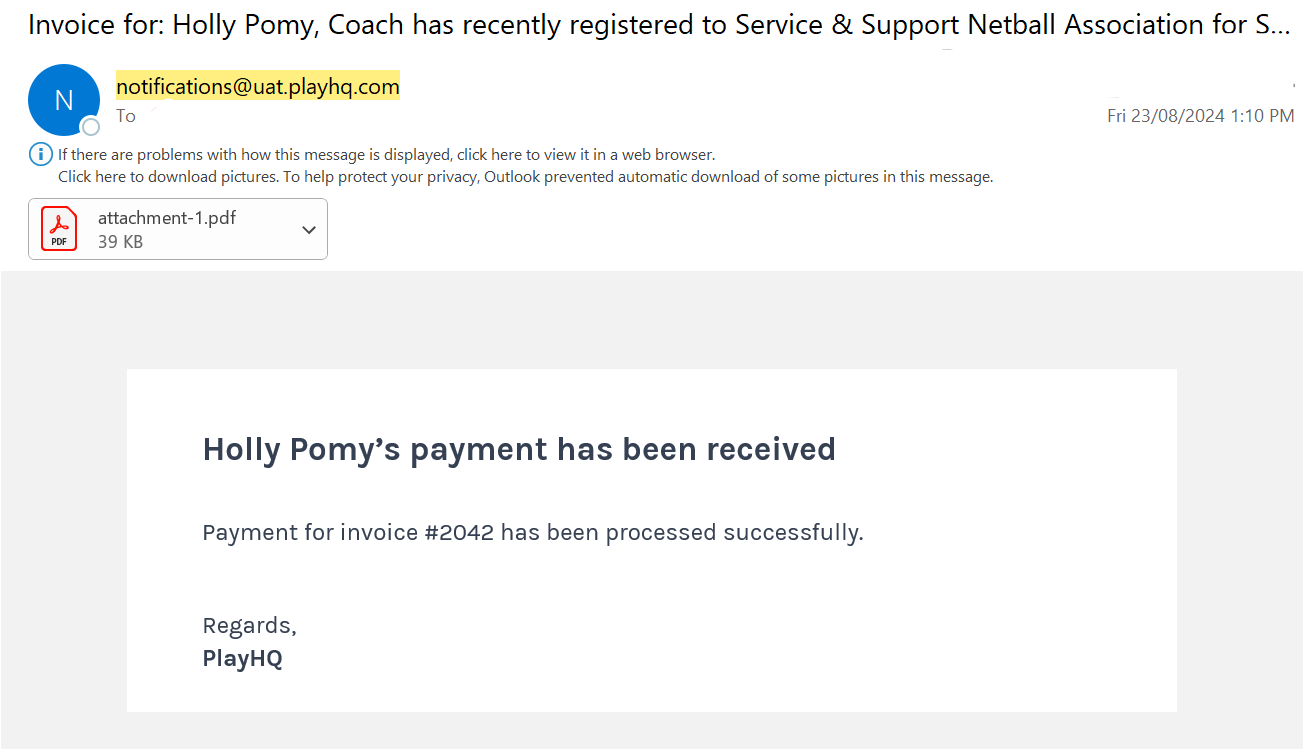Click the blue info icon in the message bar
Screen dimensions: 1309x749
[x=41, y=154]
